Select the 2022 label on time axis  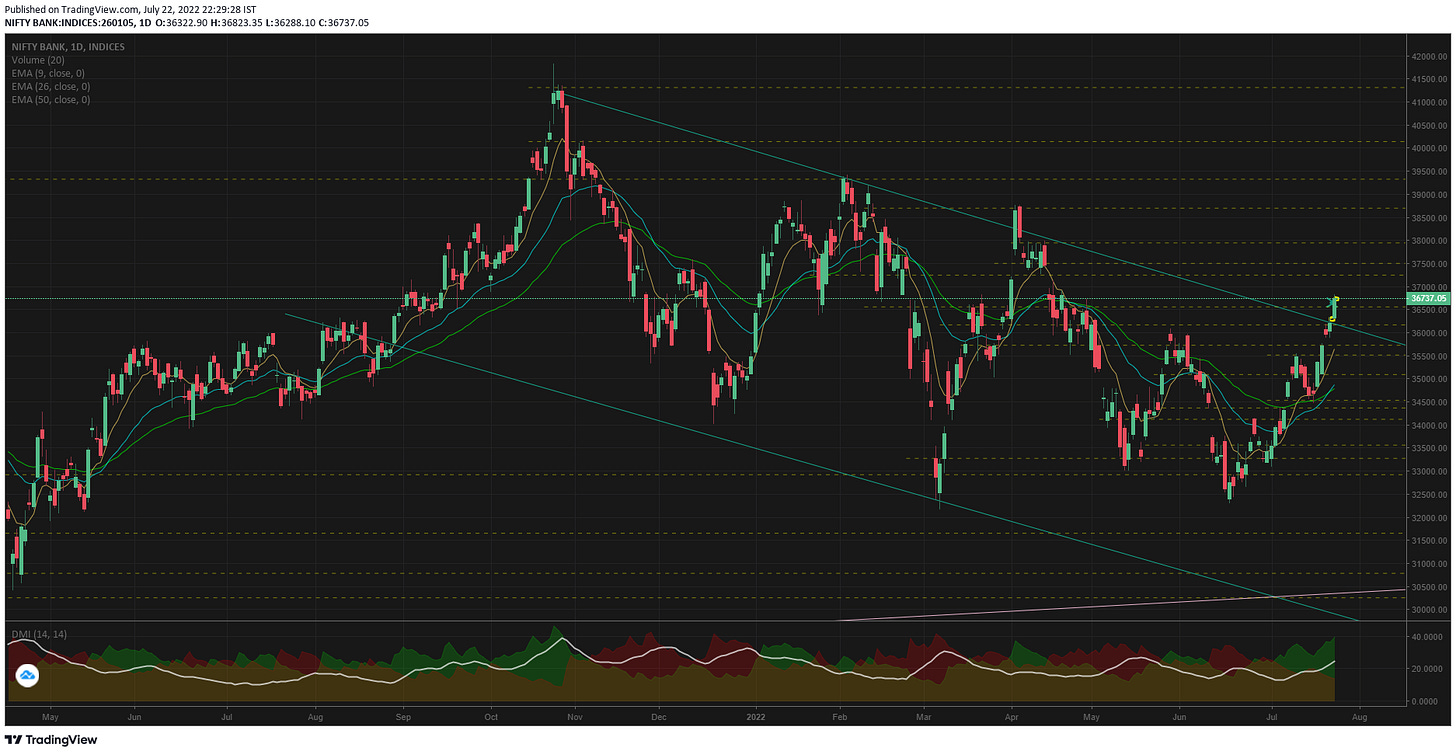[x=756, y=717]
